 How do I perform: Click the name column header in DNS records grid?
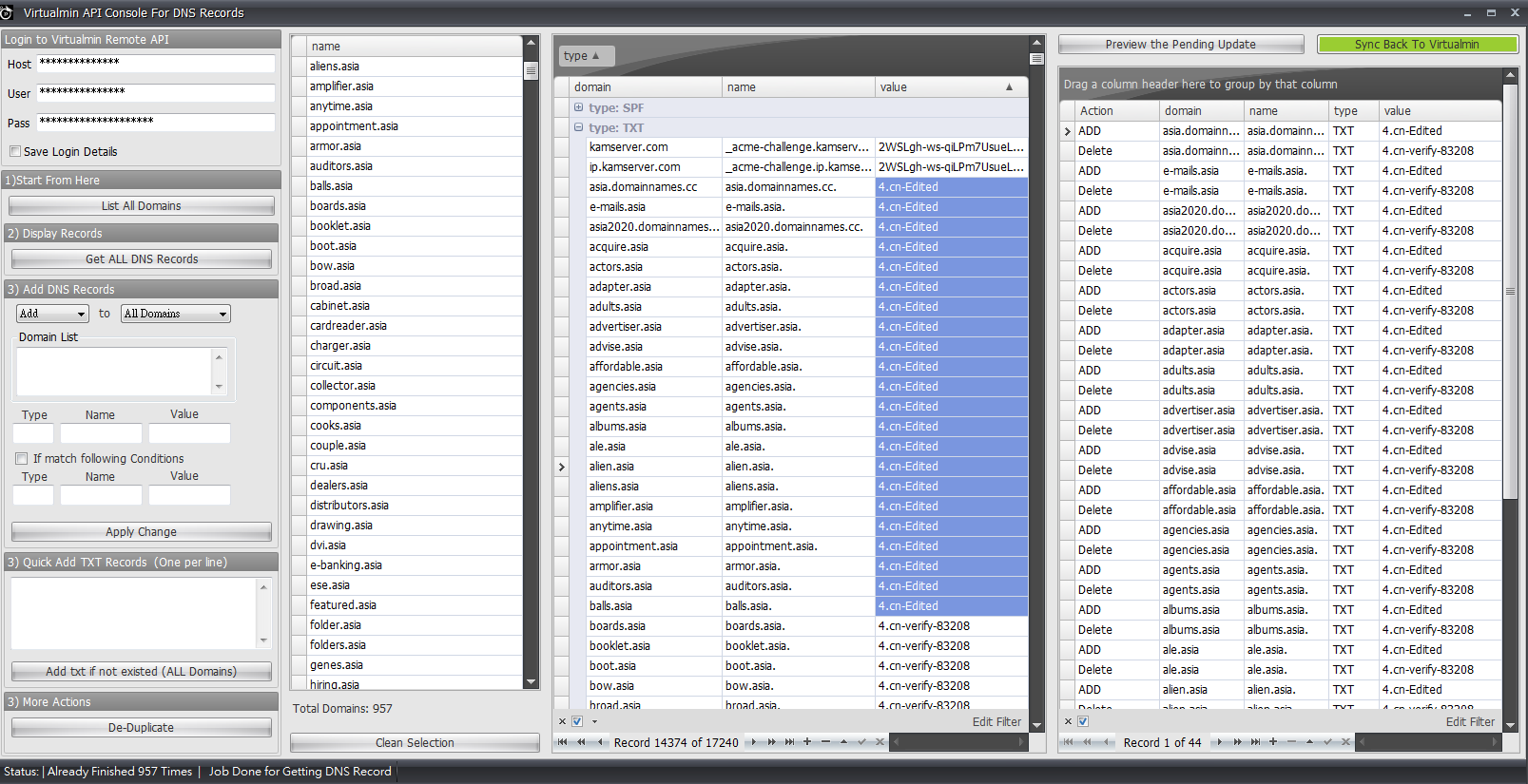tap(799, 86)
